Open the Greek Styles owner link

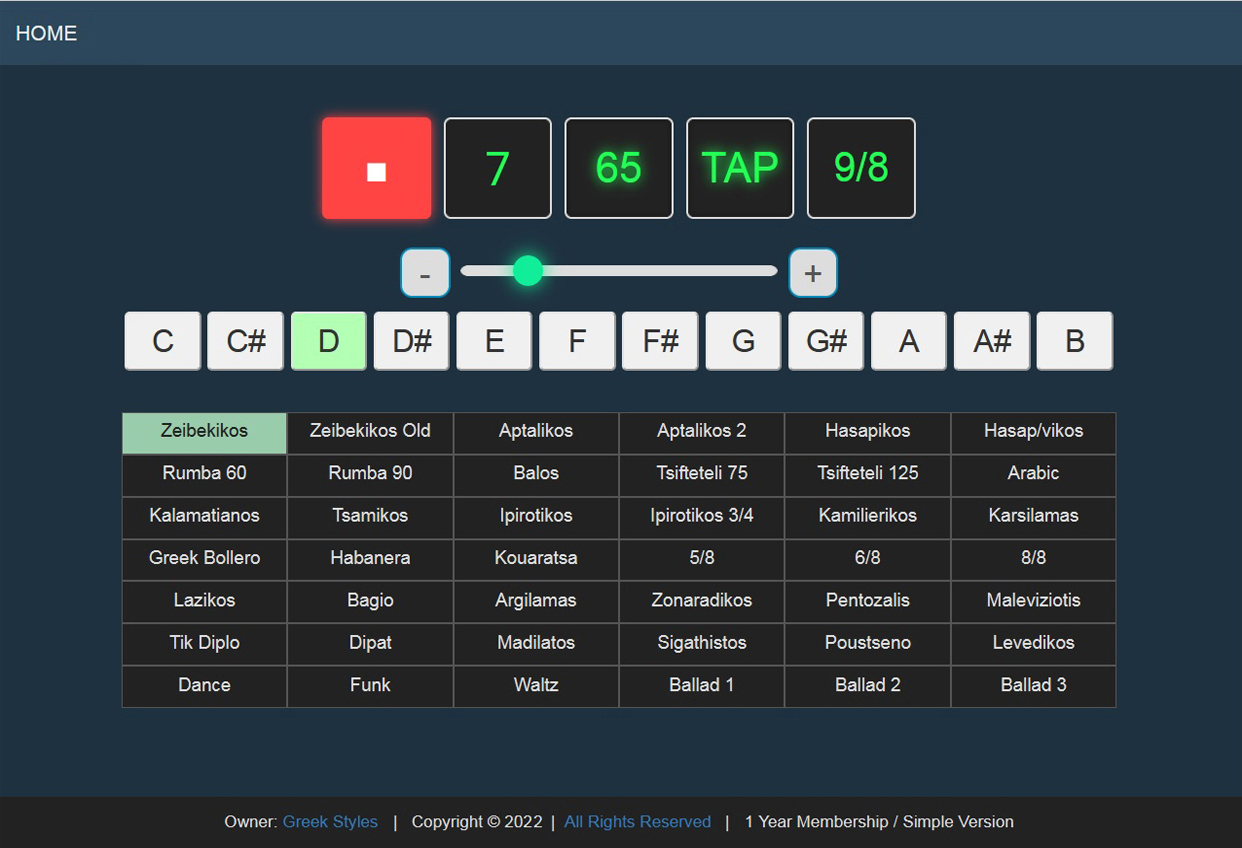click(x=330, y=822)
